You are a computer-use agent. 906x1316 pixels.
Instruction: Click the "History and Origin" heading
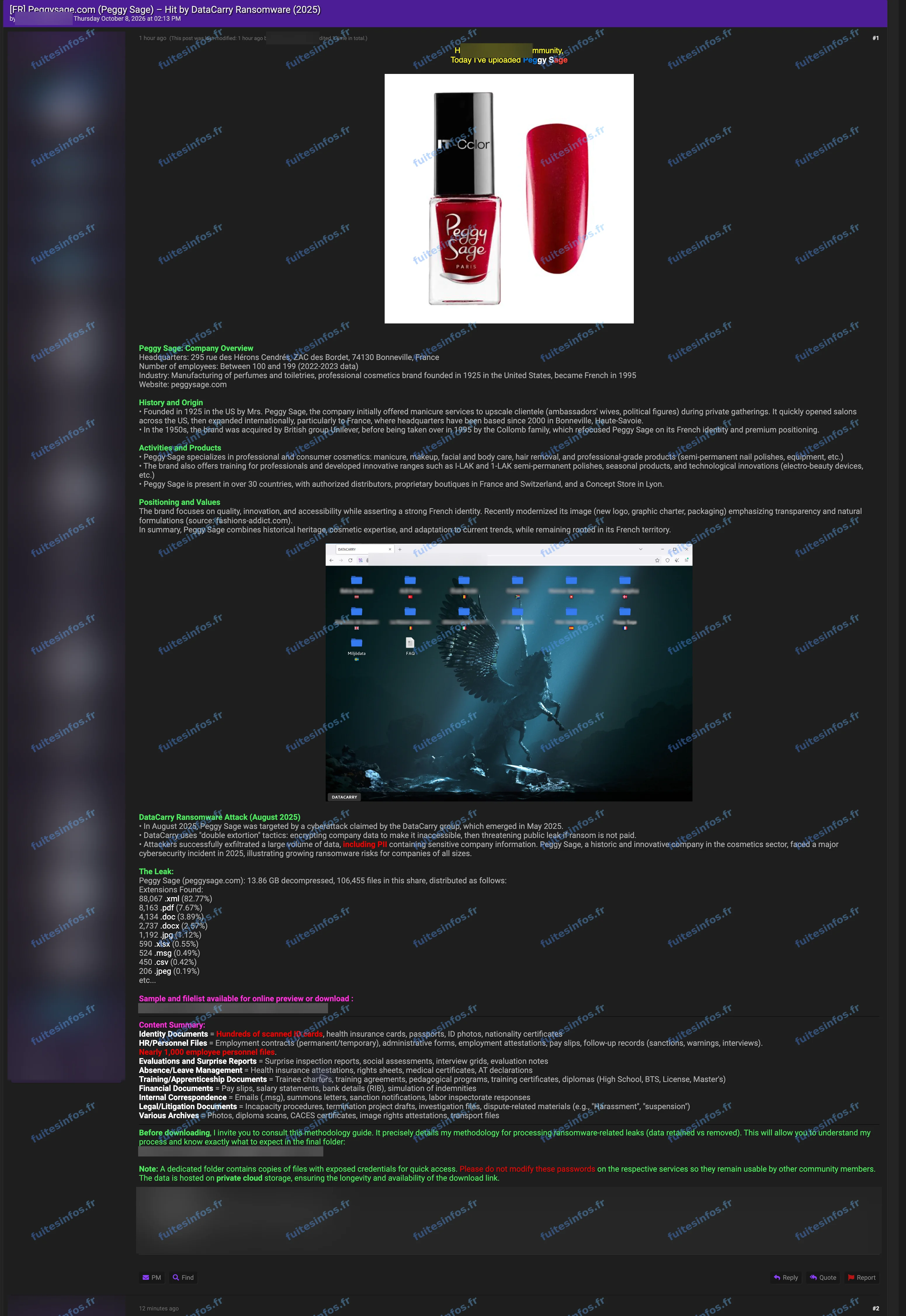(x=171, y=403)
